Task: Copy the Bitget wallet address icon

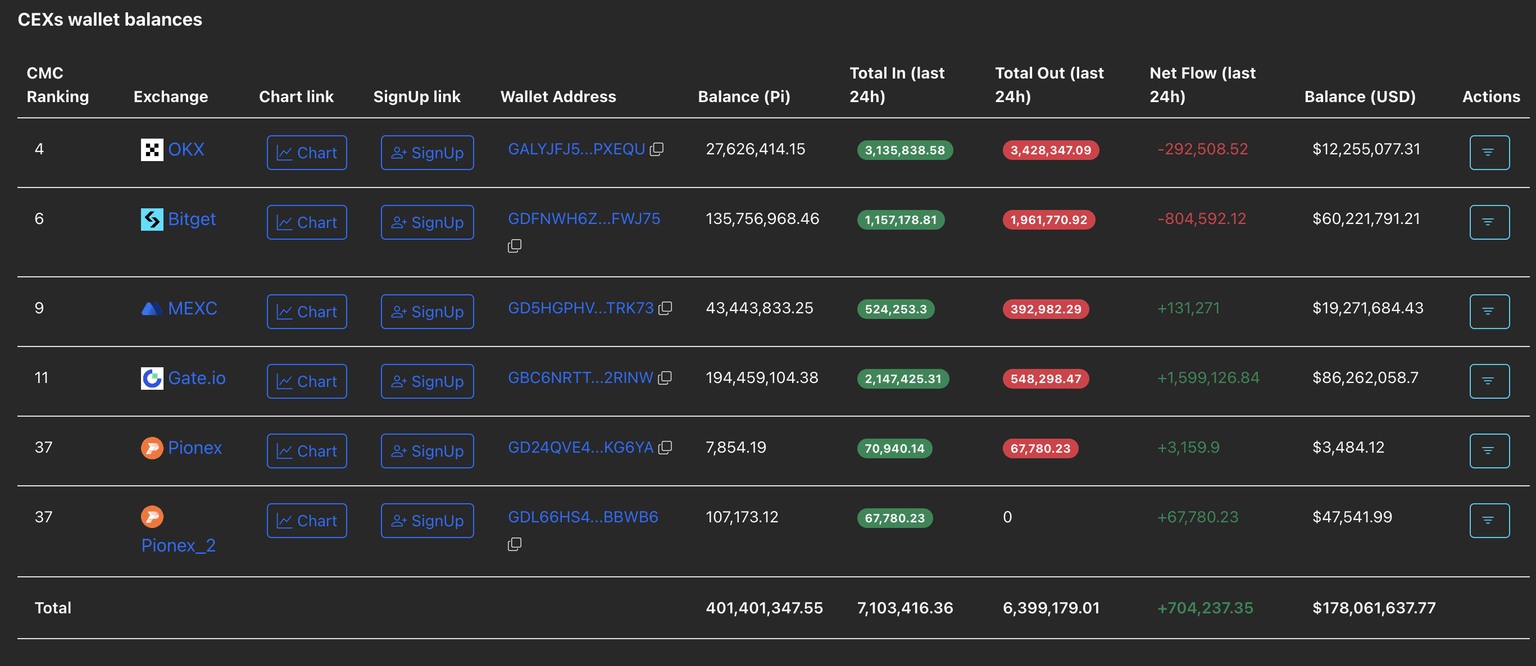Action: click(x=515, y=246)
